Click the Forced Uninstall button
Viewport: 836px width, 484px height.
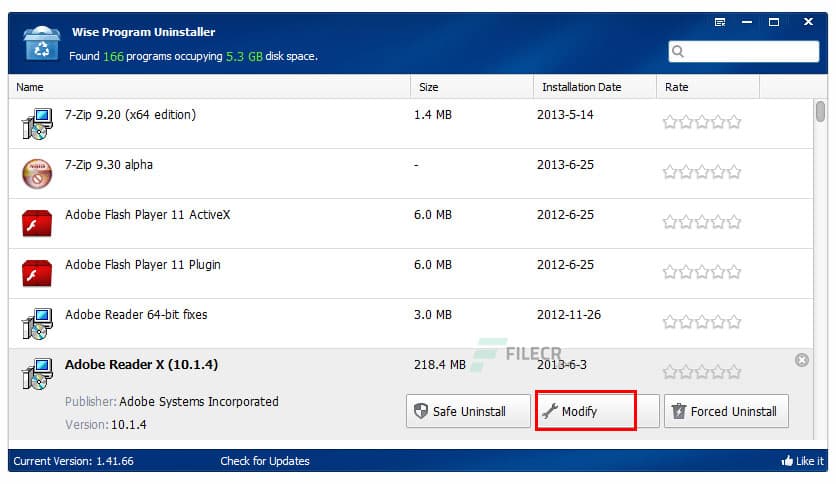pos(726,411)
